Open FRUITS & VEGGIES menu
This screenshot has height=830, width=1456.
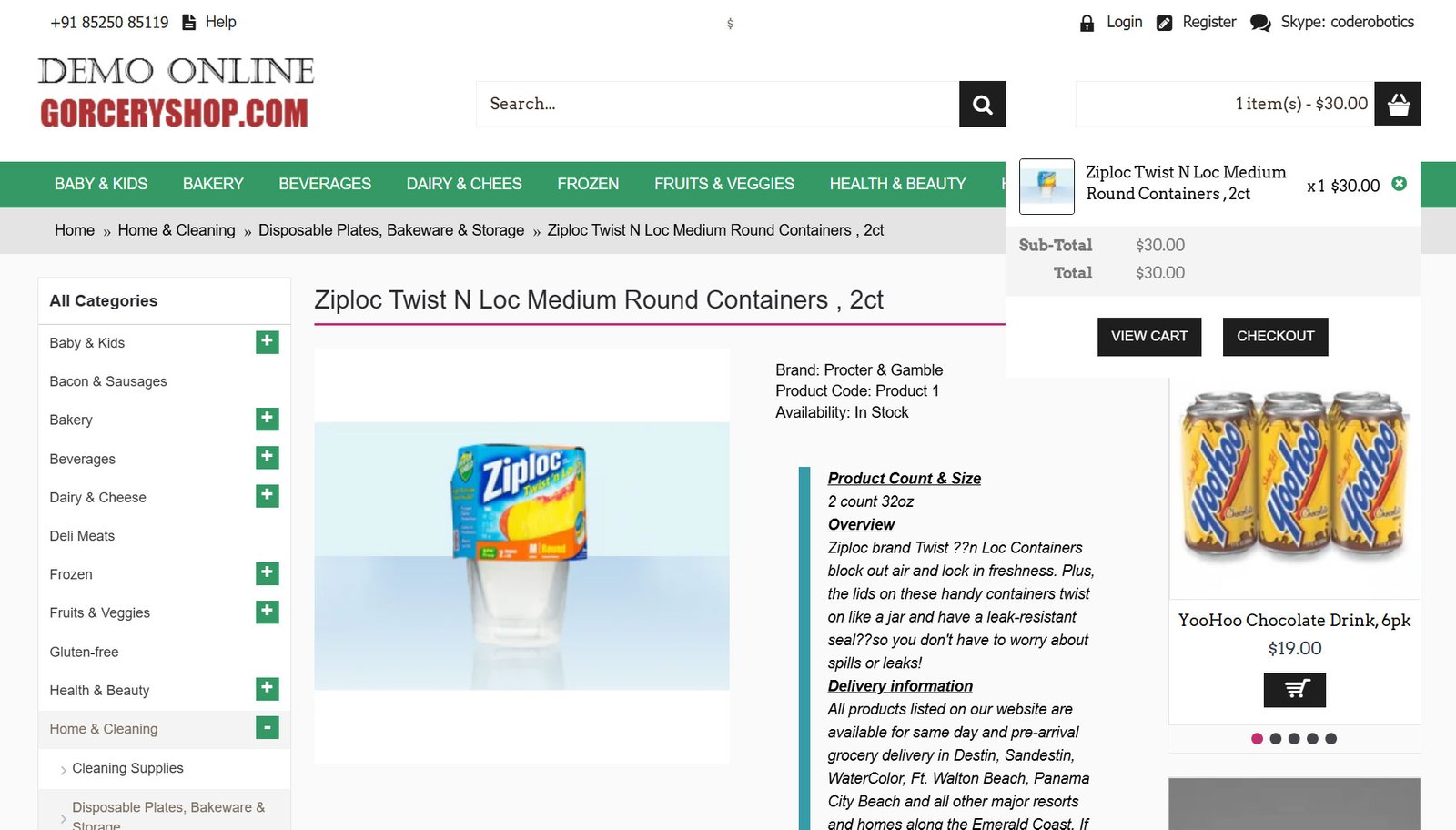[724, 184]
